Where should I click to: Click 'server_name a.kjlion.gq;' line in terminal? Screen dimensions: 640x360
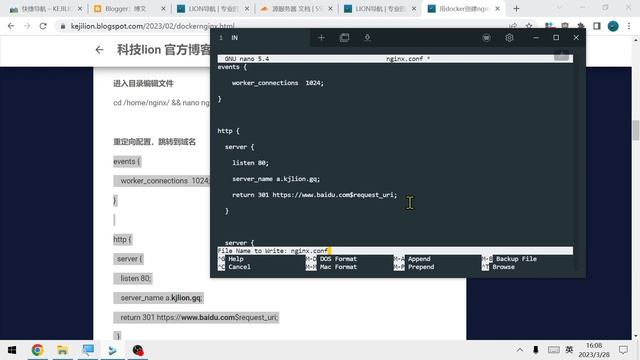pyautogui.click(x=276, y=179)
